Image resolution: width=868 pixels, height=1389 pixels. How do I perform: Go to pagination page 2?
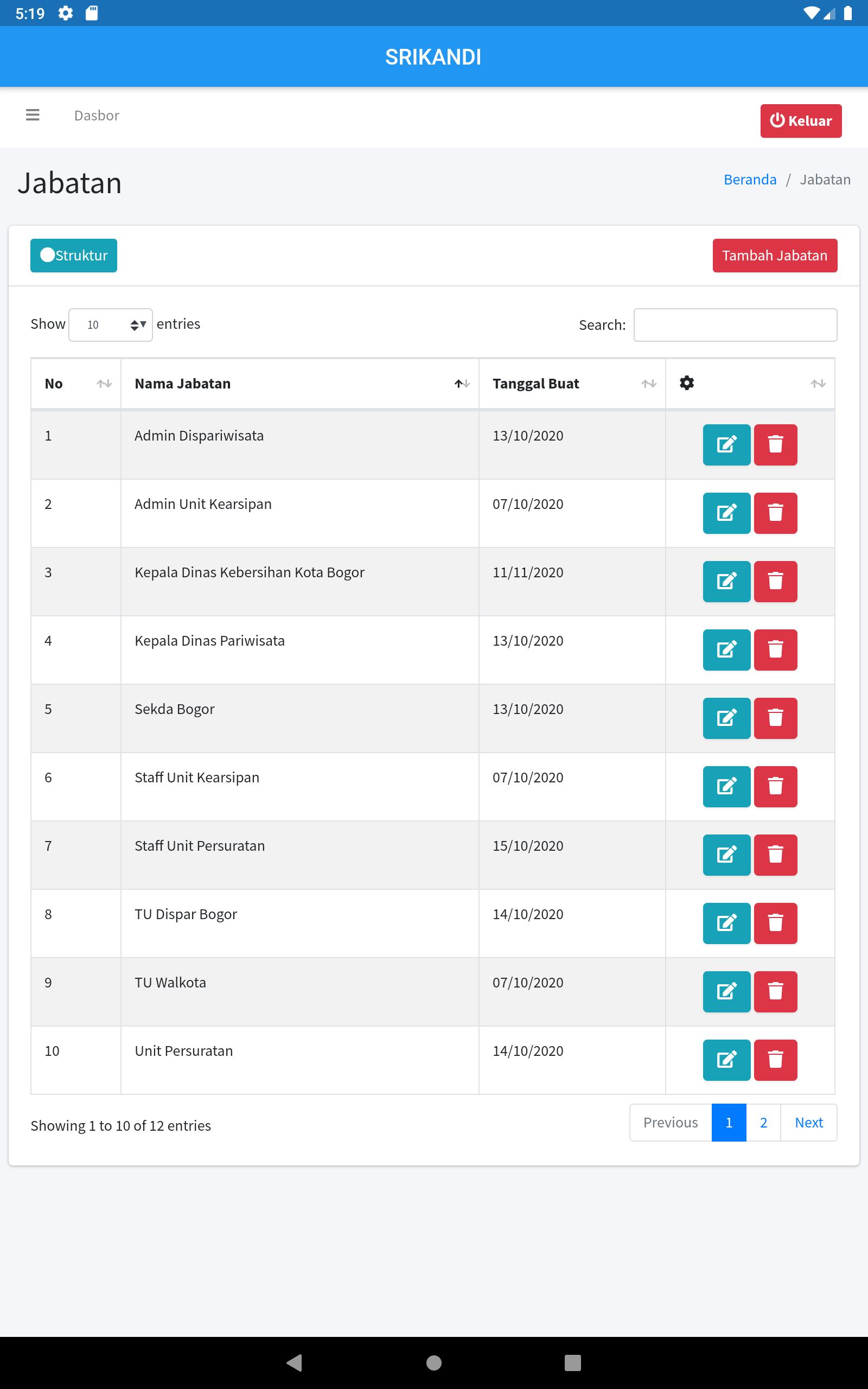[x=763, y=1122]
